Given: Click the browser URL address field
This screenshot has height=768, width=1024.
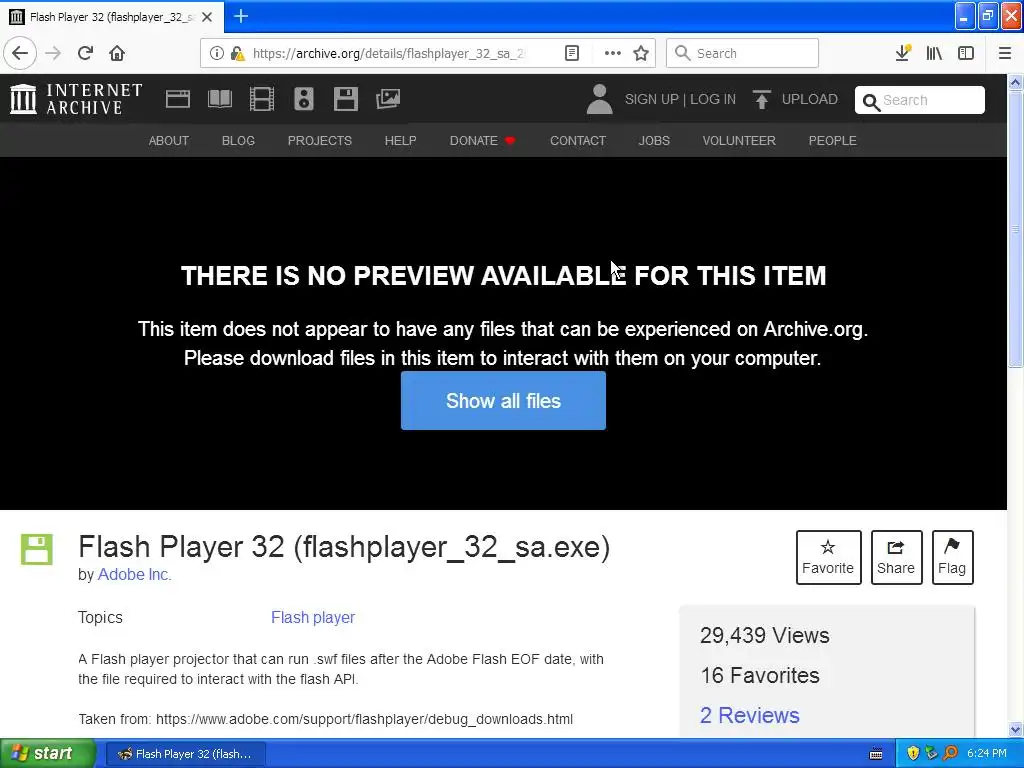Looking at the screenshot, I should 389,53.
